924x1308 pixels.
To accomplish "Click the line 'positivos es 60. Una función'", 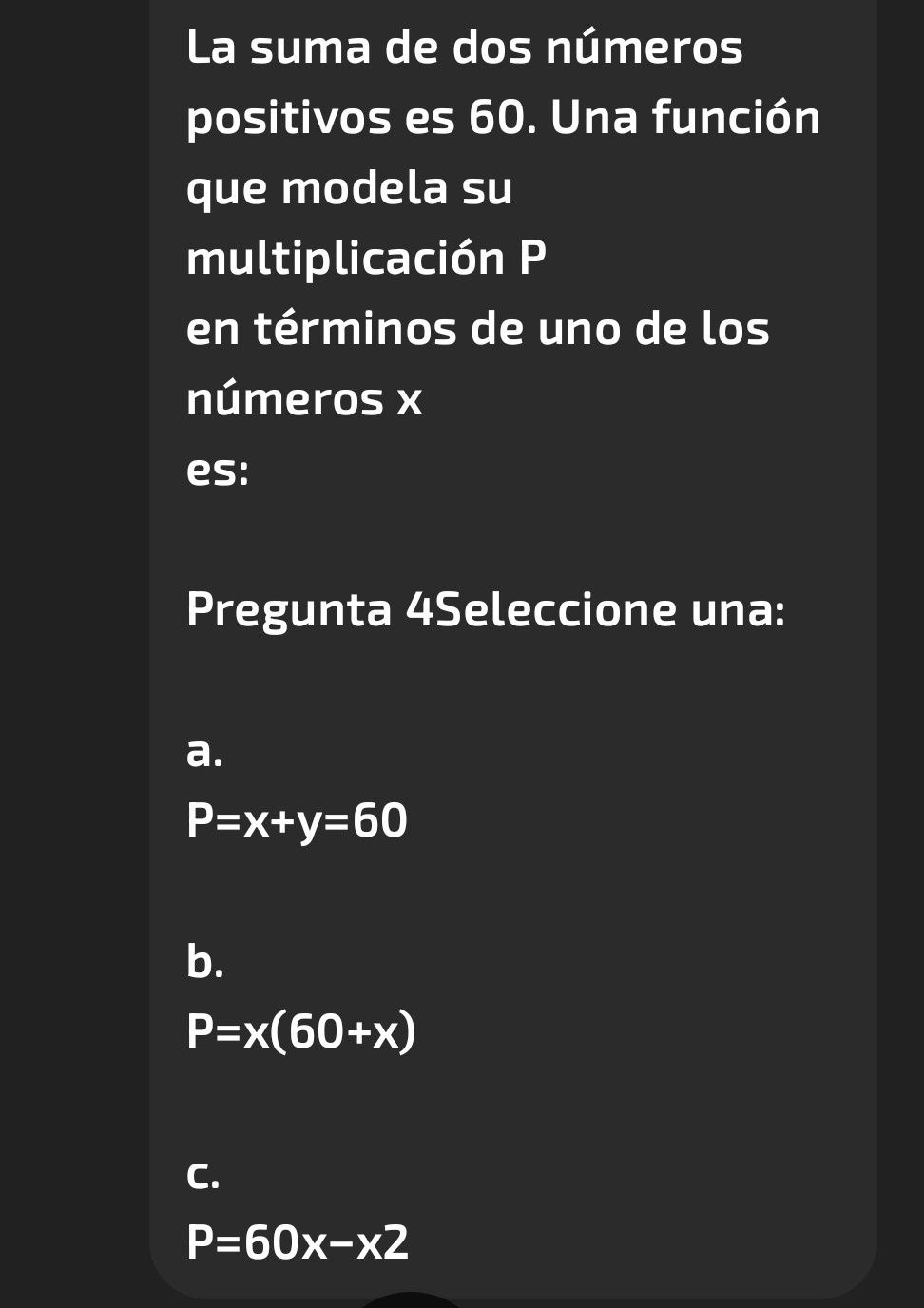I will (x=504, y=119).
